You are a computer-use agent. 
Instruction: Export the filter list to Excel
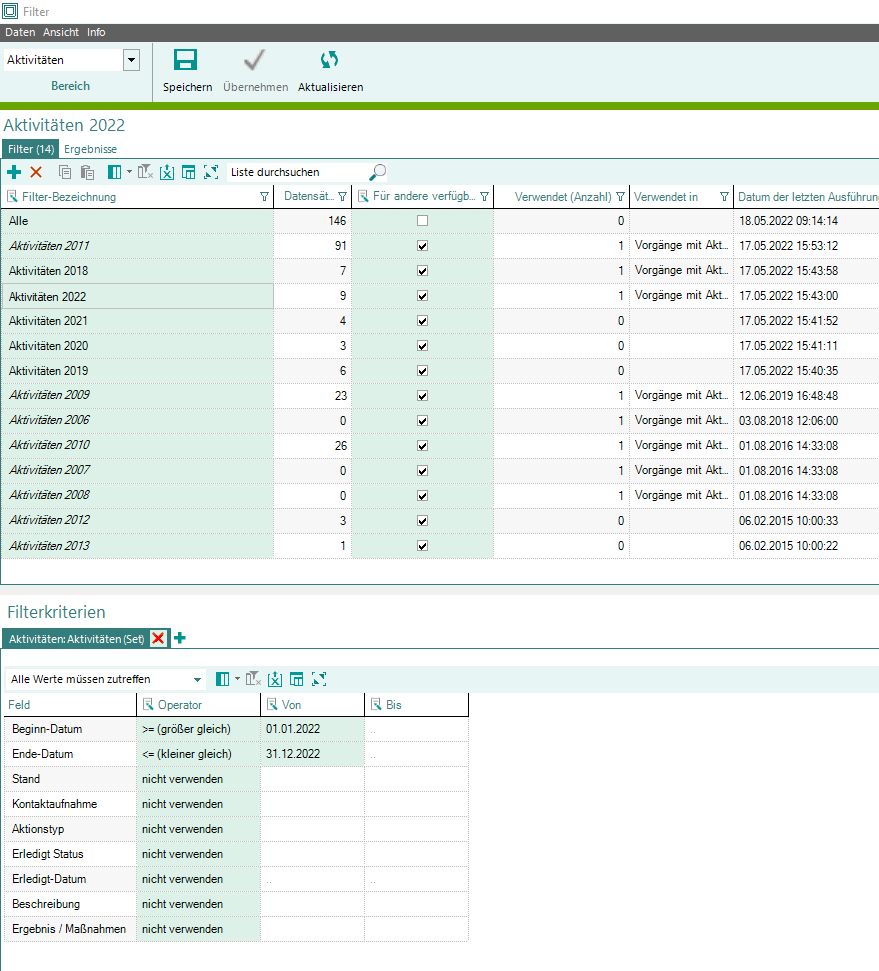[x=167, y=172]
